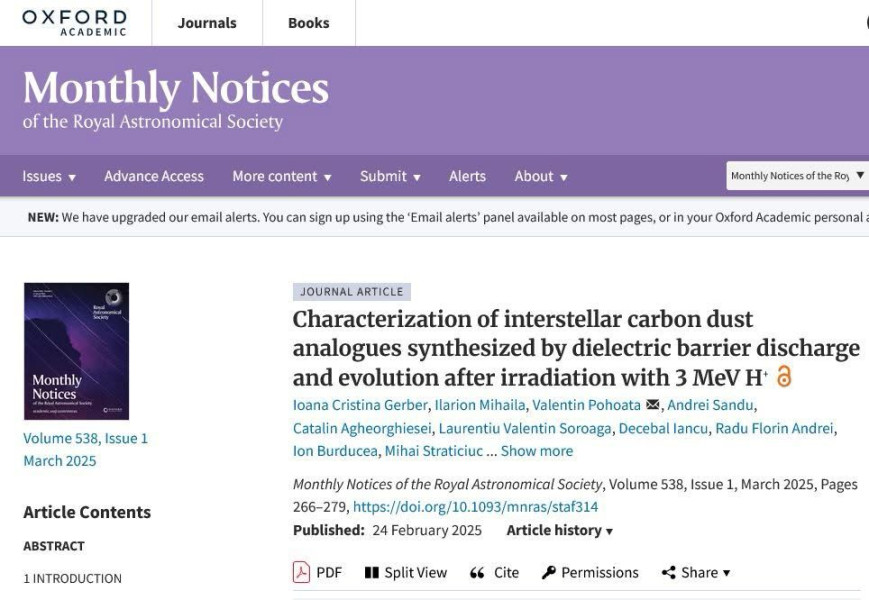Open the journal selector combo box
Viewport: 869px width, 600px height.
tap(798, 176)
